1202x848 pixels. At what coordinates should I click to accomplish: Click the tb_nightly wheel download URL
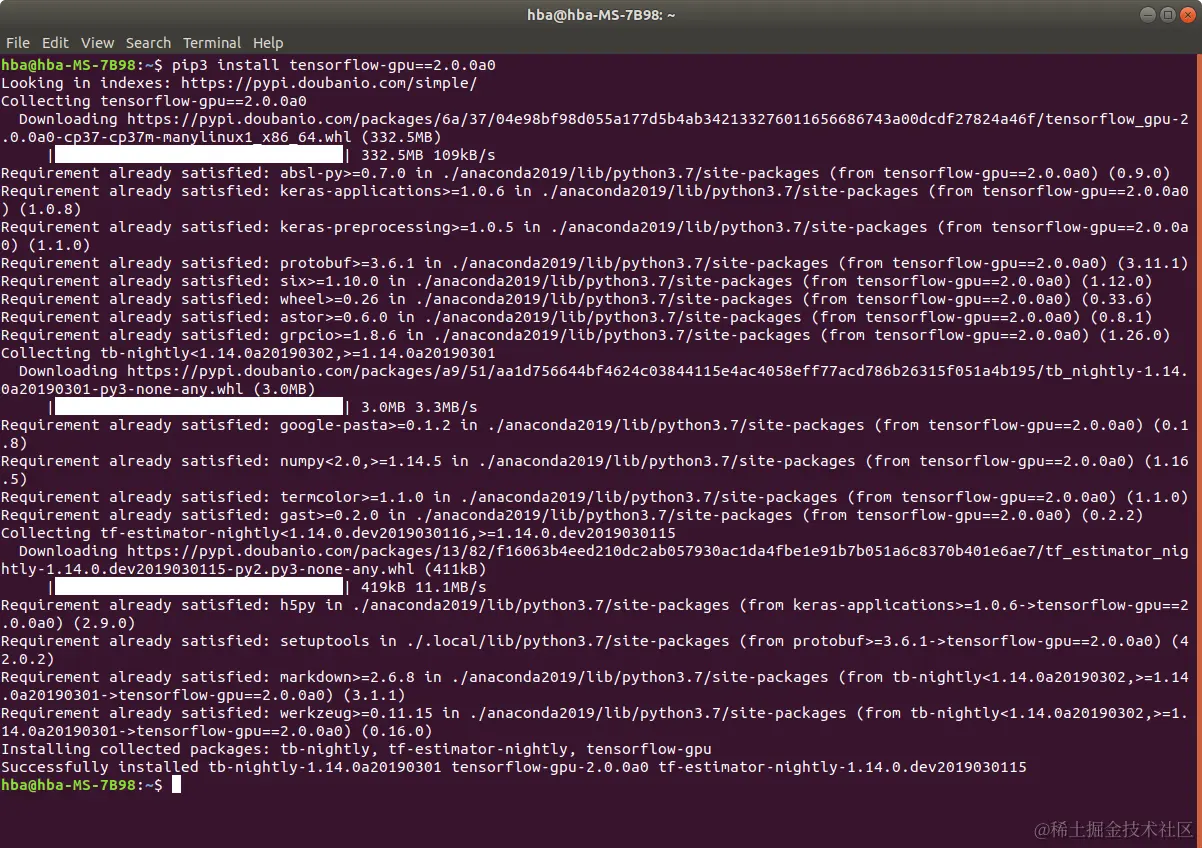595,380
